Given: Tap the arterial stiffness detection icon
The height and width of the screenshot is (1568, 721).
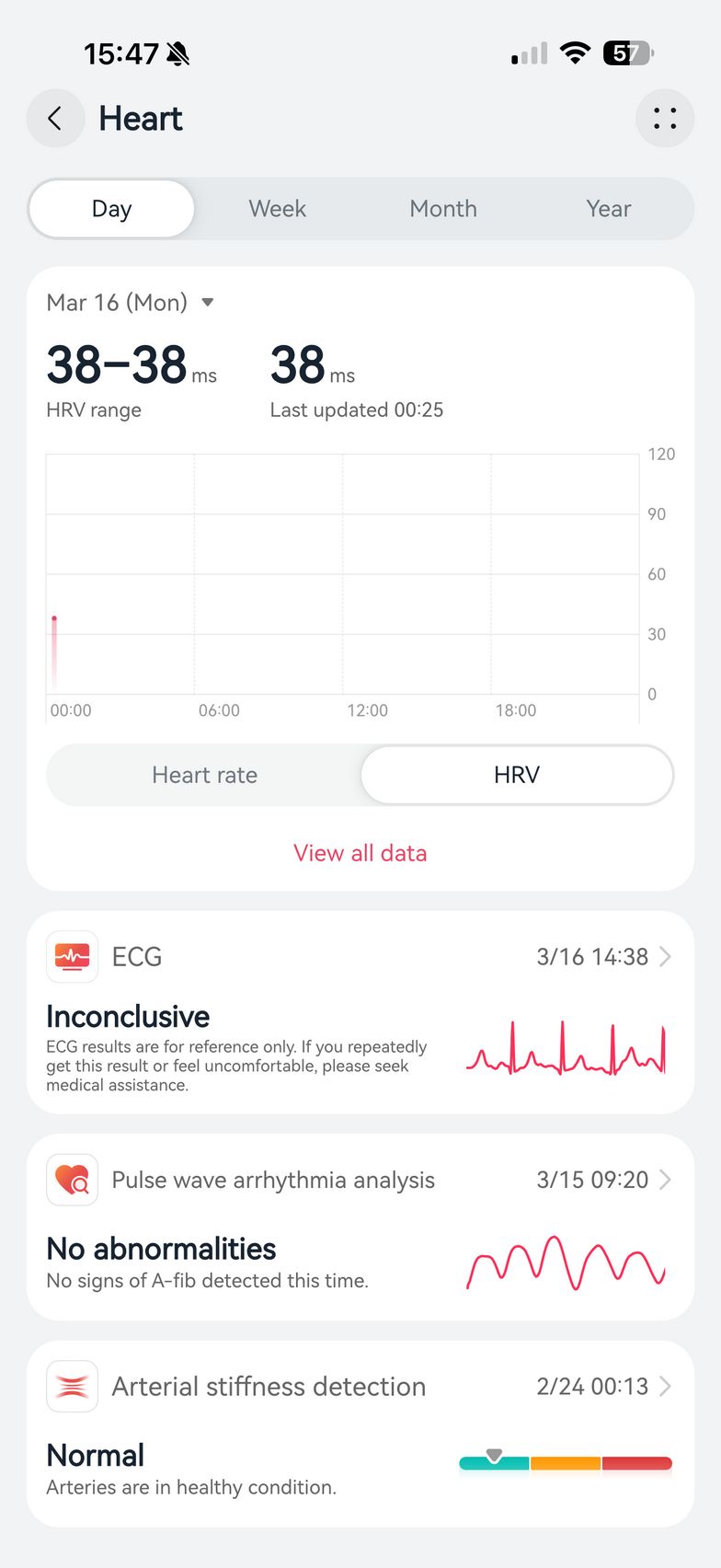Looking at the screenshot, I should (72, 1386).
